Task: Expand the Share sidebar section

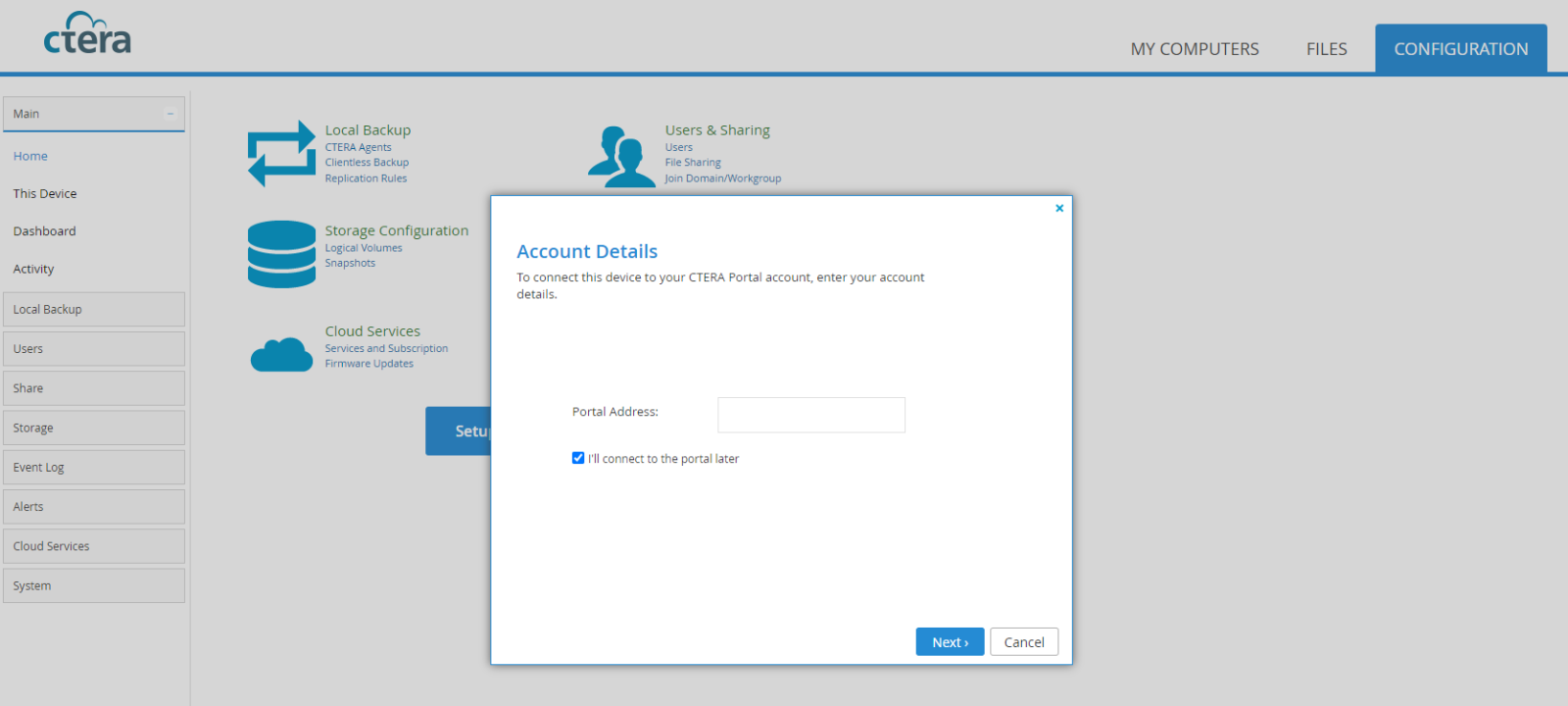Action: coord(94,388)
